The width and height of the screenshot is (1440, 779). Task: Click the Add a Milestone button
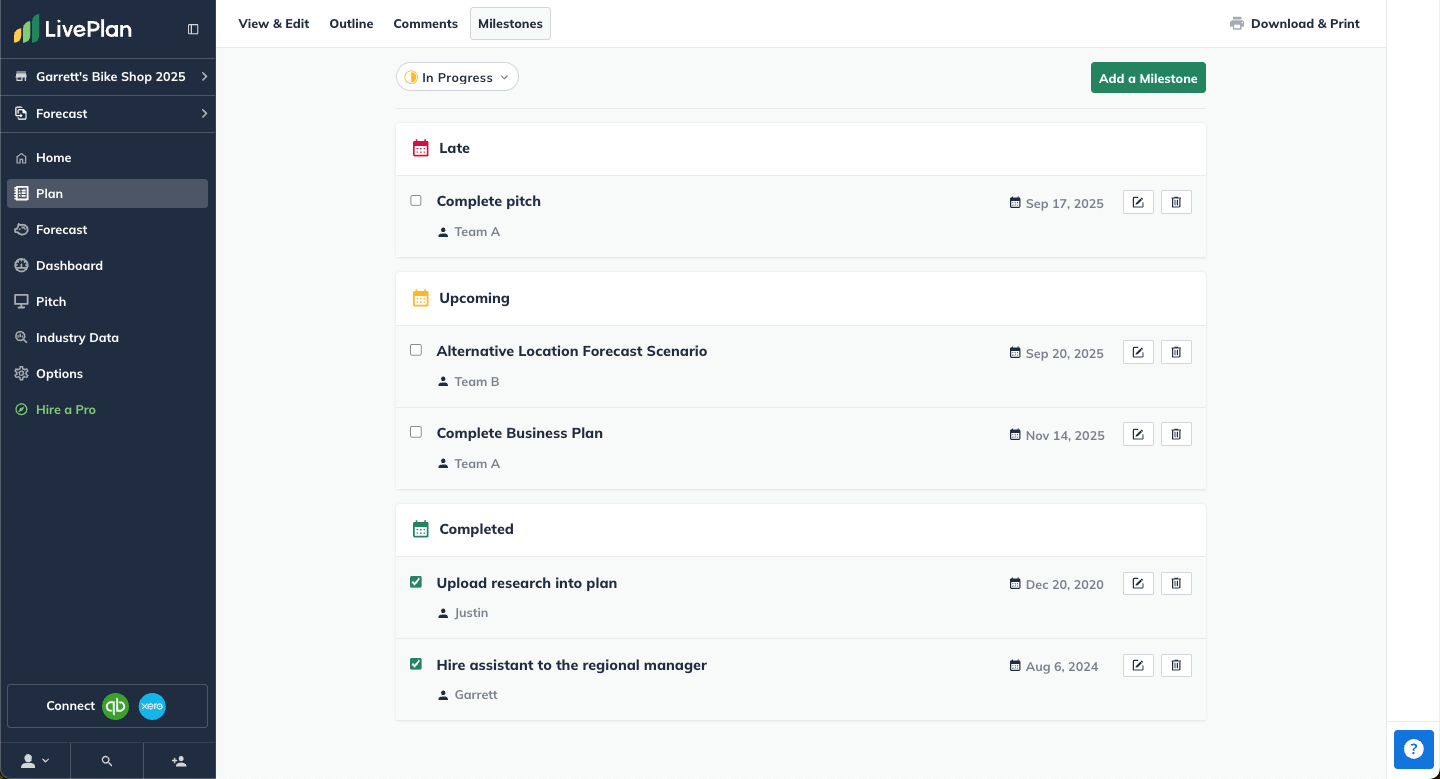(1148, 77)
